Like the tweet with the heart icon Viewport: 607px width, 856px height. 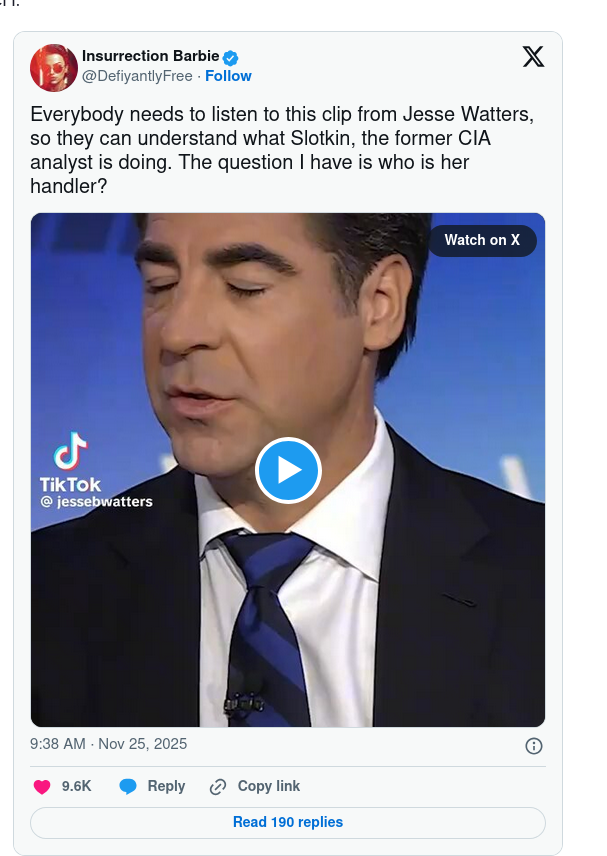pyautogui.click(x=42, y=787)
